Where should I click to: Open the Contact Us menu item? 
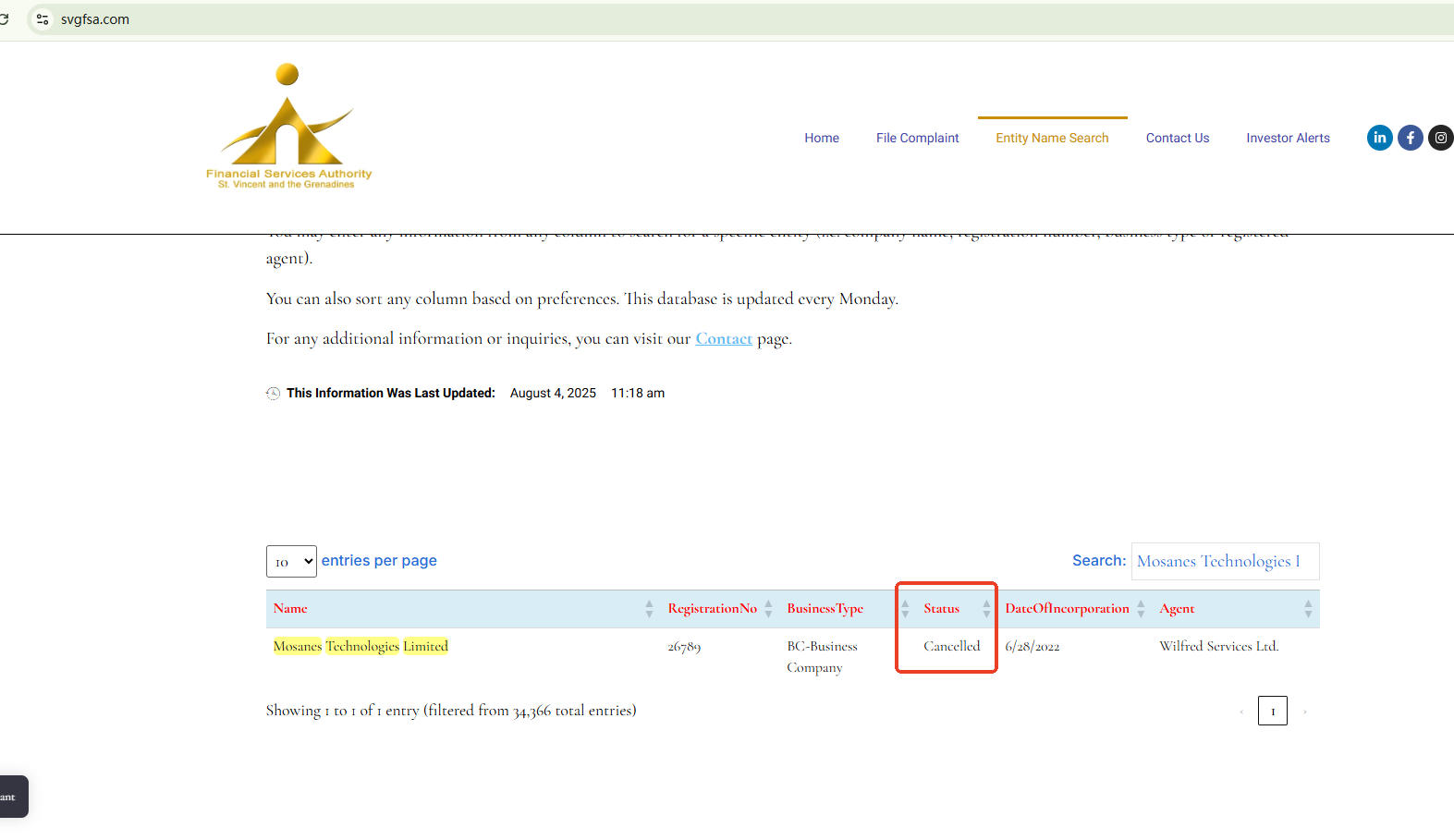click(x=1178, y=138)
